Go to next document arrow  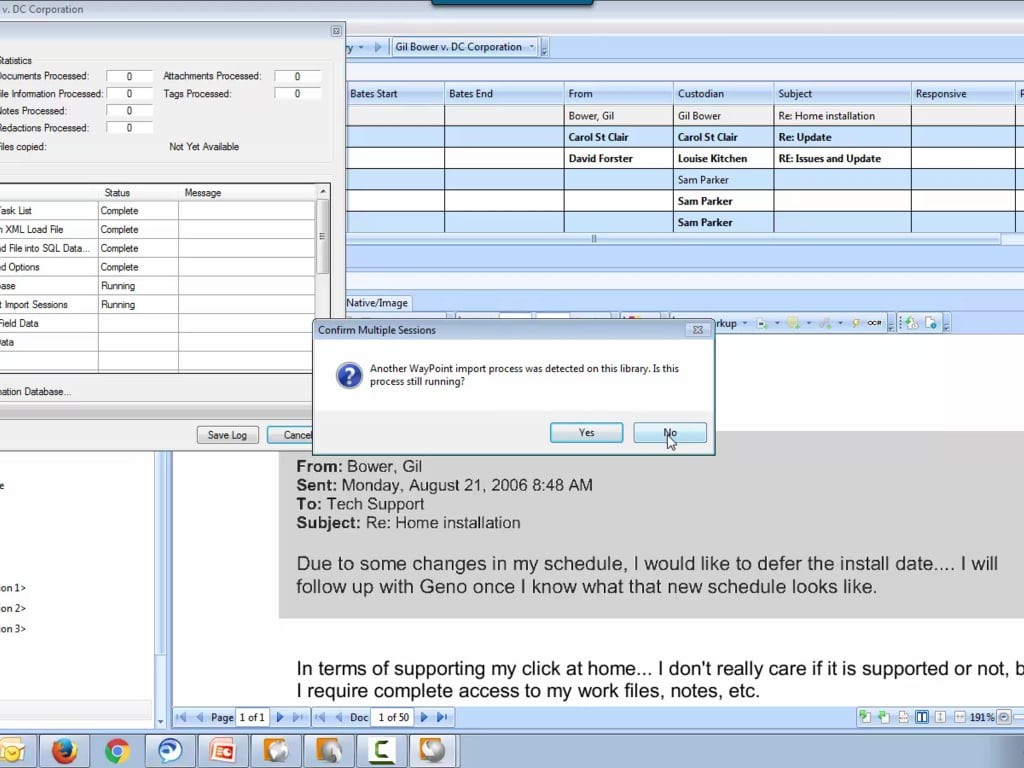coord(424,717)
